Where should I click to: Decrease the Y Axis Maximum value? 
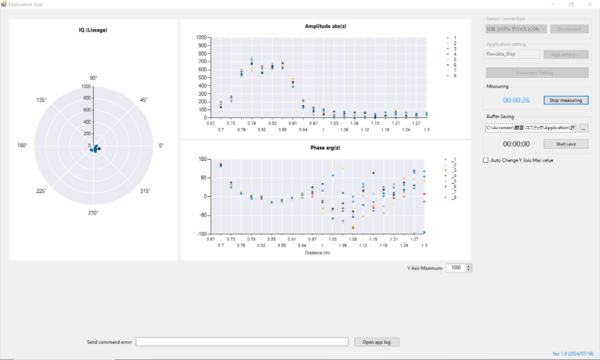point(469,270)
